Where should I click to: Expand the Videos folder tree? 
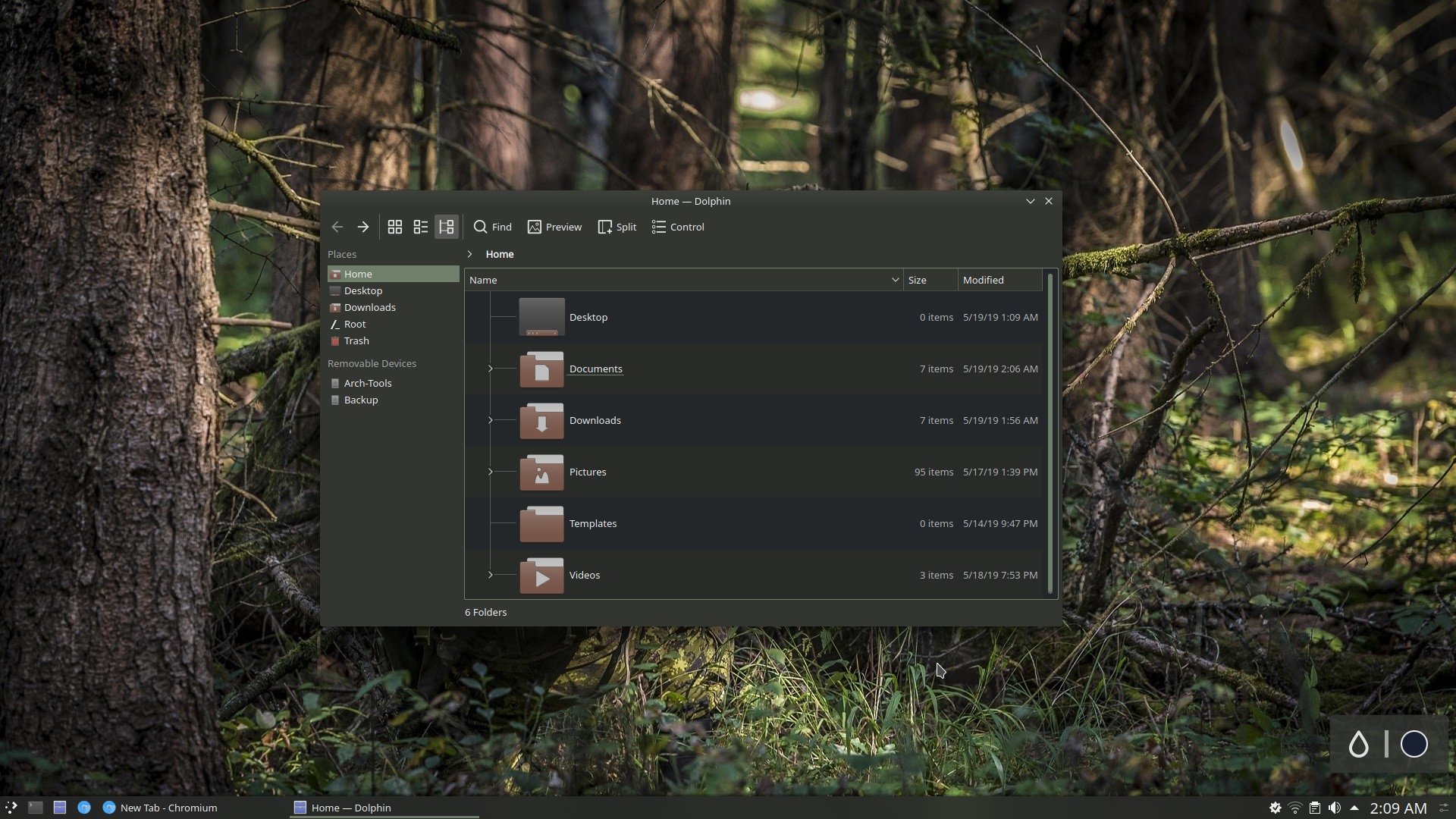(x=491, y=575)
